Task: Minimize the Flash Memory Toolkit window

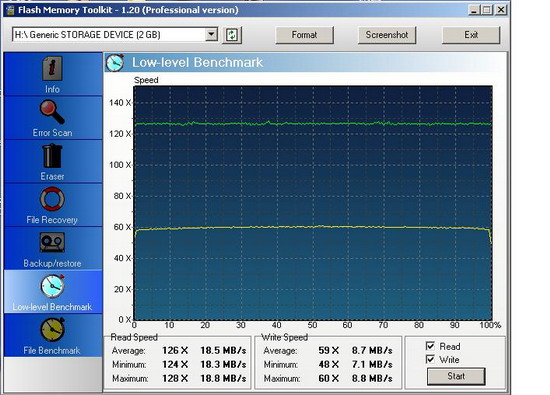Action: click(x=474, y=10)
